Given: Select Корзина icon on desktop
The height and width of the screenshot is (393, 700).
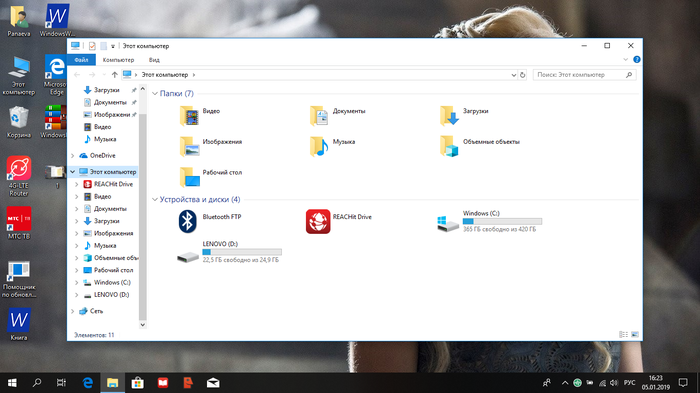Looking at the screenshot, I should tap(19, 122).
